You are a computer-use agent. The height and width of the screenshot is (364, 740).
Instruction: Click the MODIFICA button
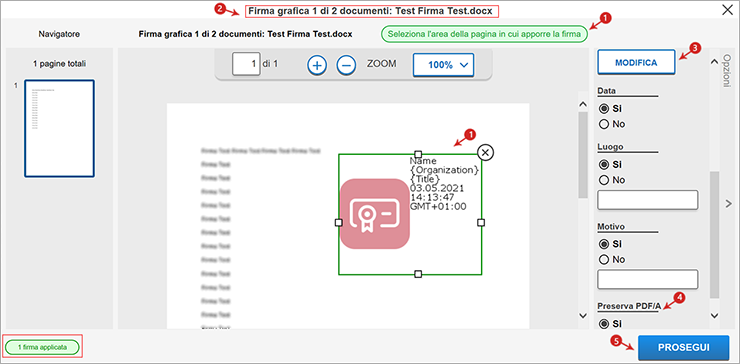click(636, 63)
